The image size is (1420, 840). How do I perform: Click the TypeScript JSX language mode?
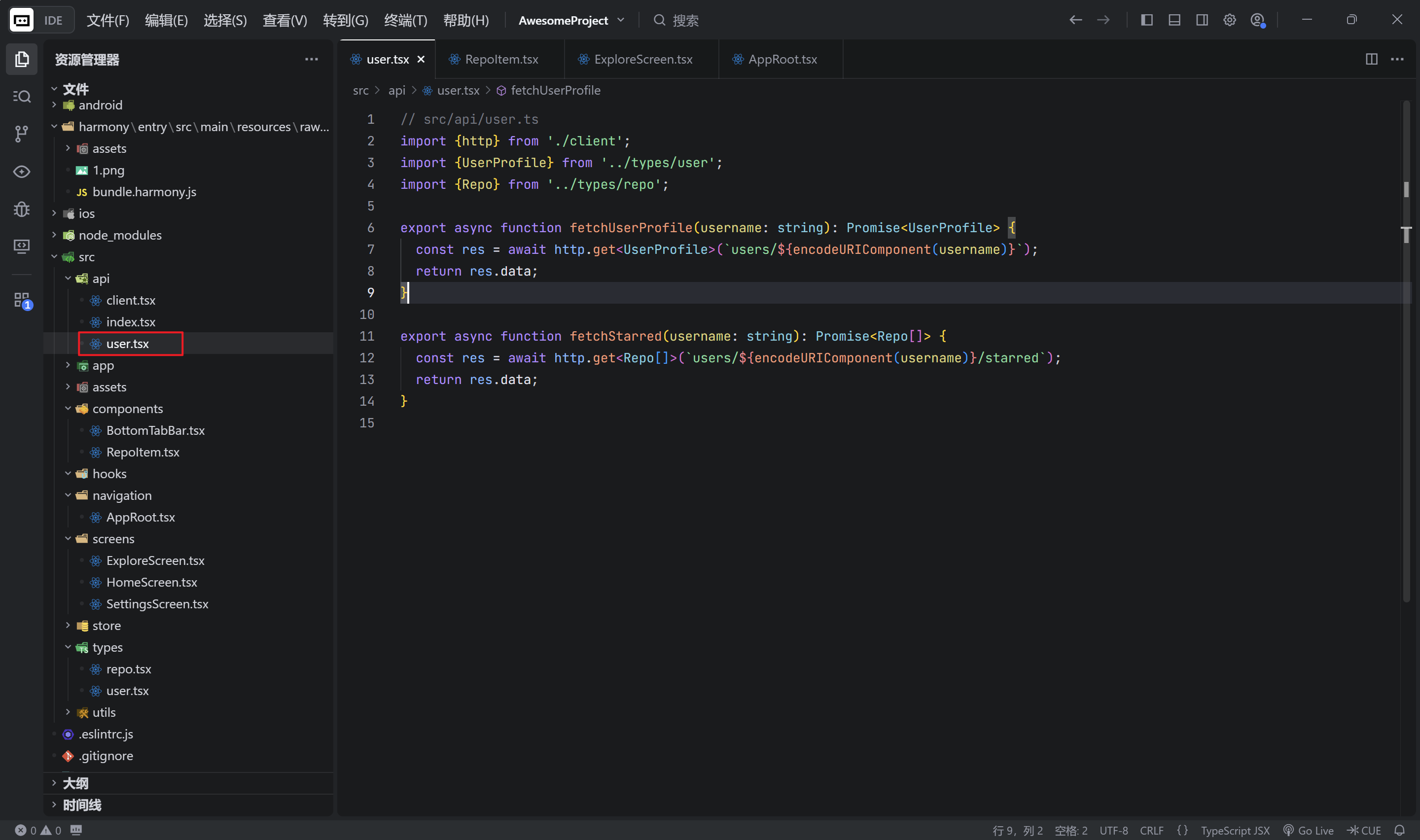click(x=1235, y=830)
